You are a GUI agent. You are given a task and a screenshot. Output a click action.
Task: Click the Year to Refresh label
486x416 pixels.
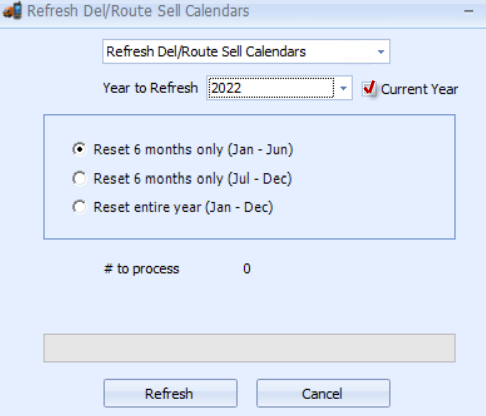pos(150,88)
